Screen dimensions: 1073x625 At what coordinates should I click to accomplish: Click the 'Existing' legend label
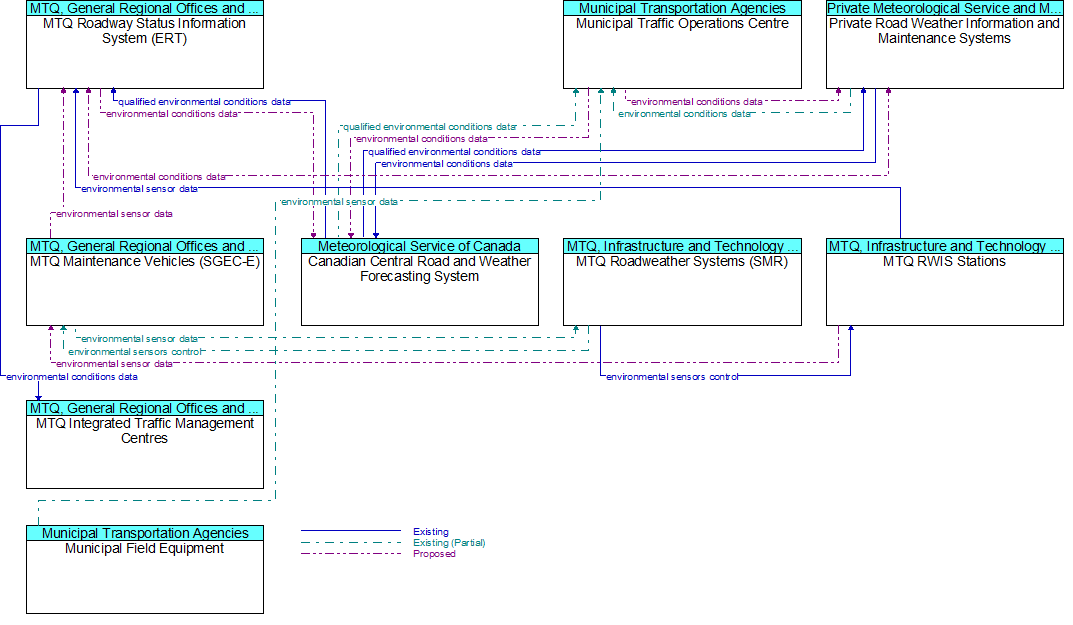click(x=431, y=532)
